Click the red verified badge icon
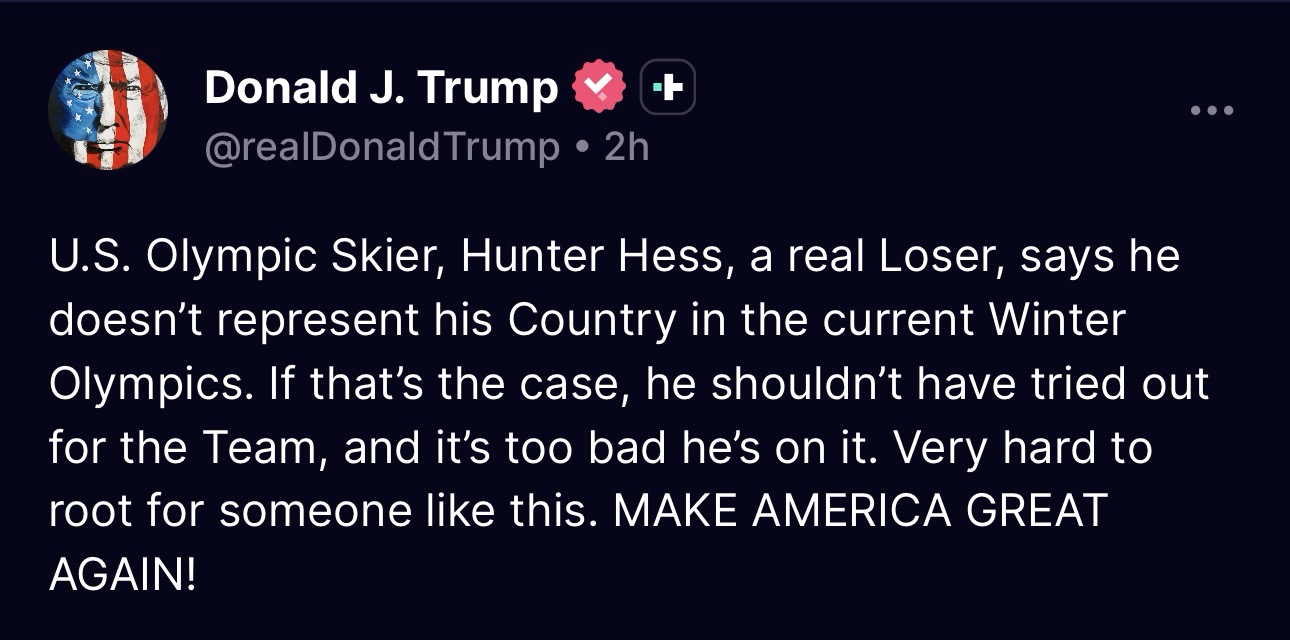 point(598,90)
